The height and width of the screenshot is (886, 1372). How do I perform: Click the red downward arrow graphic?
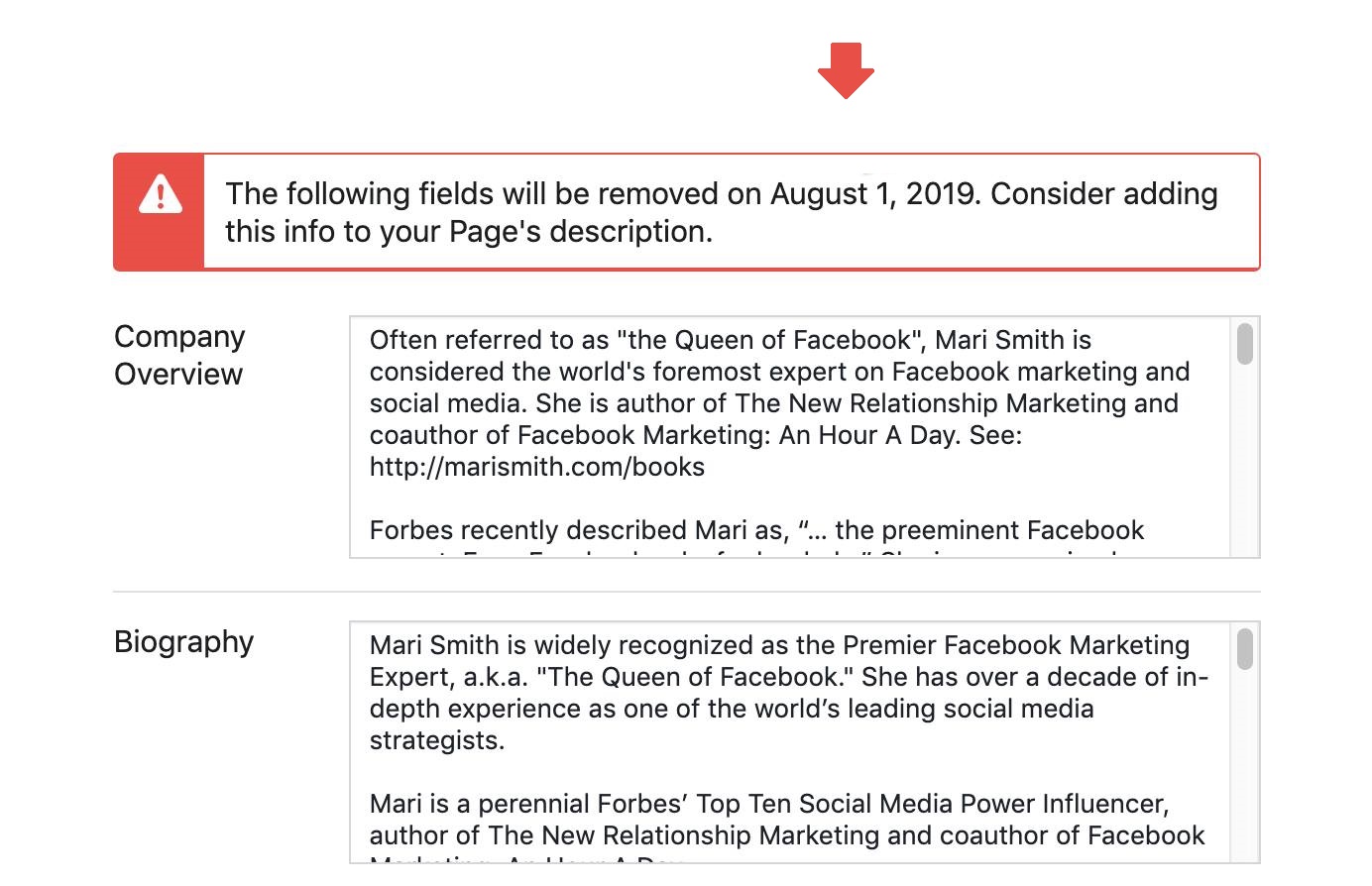(x=847, y=71)
